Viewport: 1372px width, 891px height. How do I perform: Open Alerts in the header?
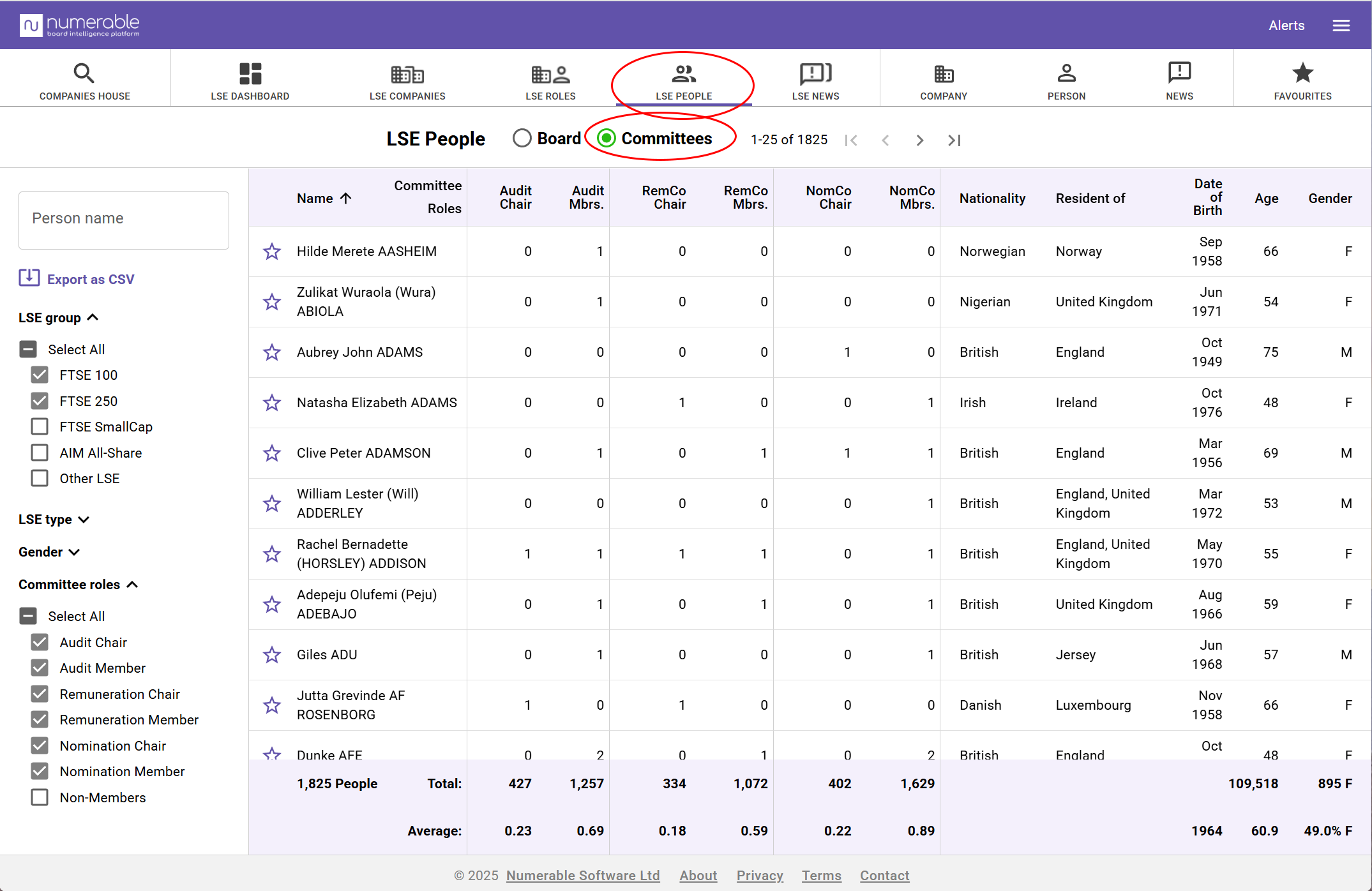point(1286,26)
